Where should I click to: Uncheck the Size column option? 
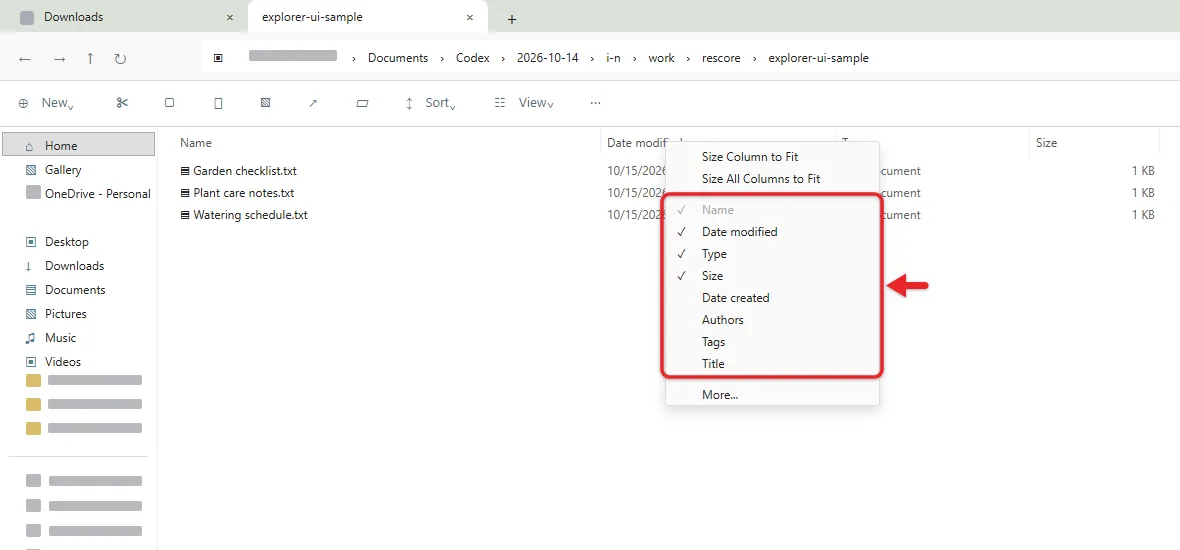772,275
